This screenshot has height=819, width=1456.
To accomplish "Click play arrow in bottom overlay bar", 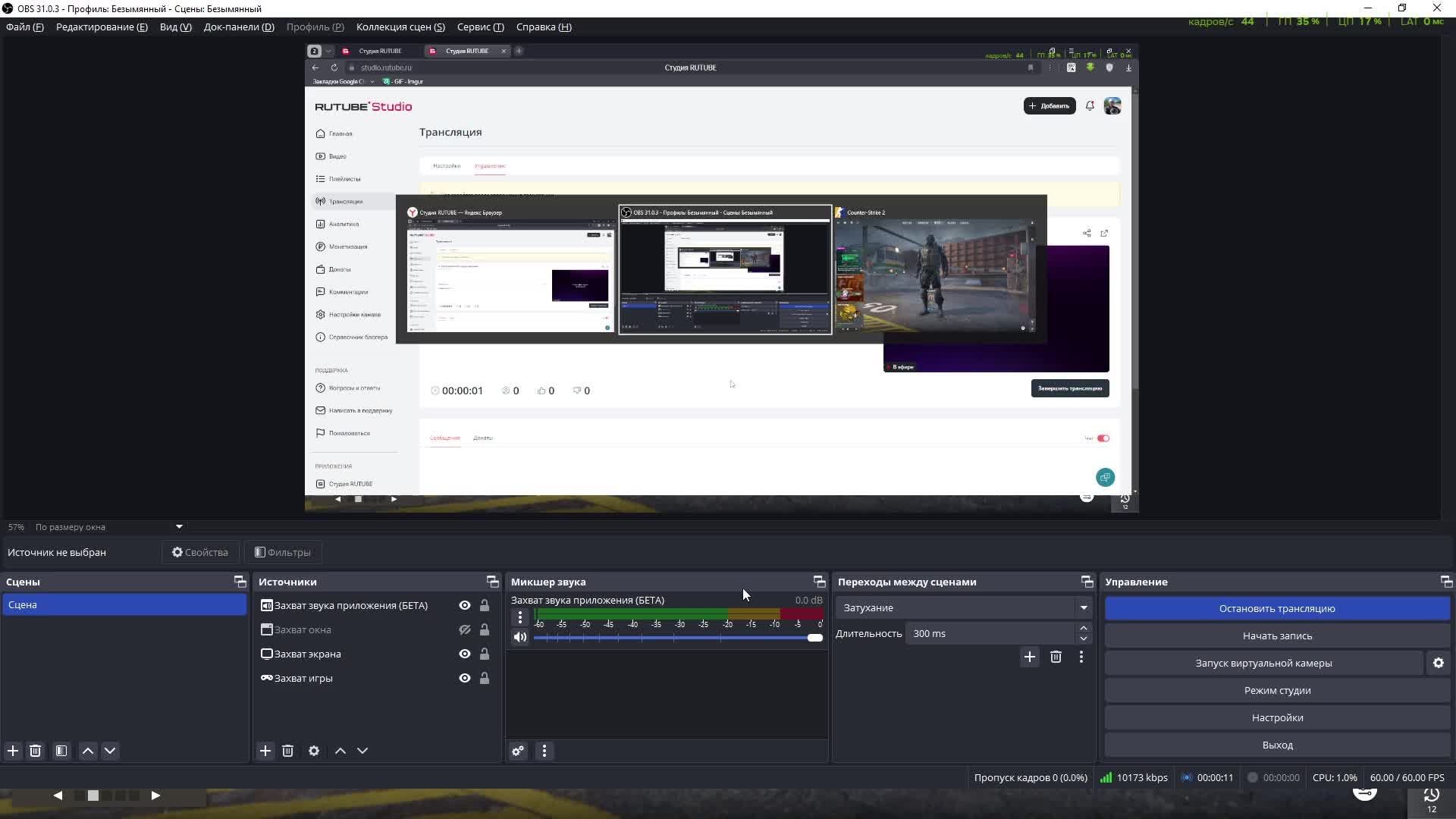I will click(x=155, y=795).
